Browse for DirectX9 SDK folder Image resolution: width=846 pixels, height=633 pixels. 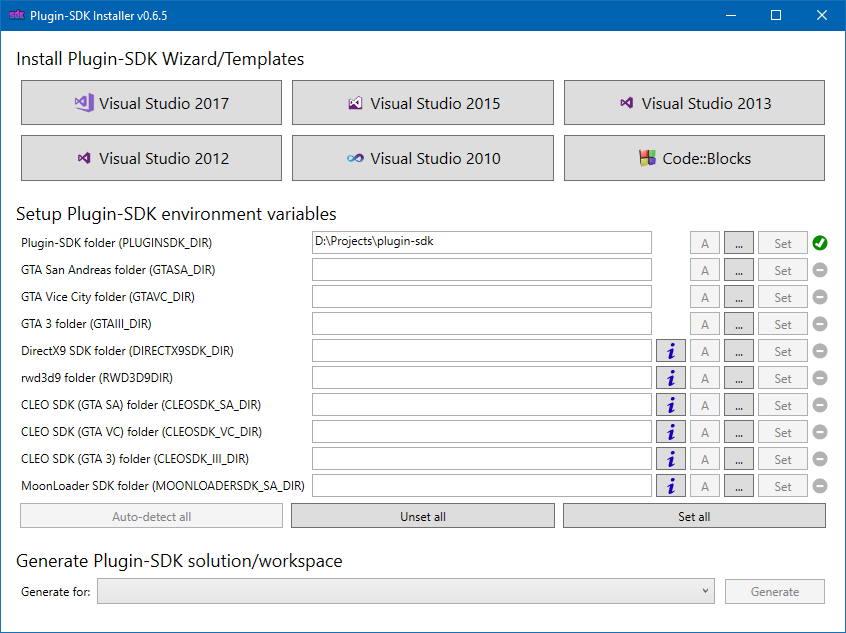(x=739, y=351)
